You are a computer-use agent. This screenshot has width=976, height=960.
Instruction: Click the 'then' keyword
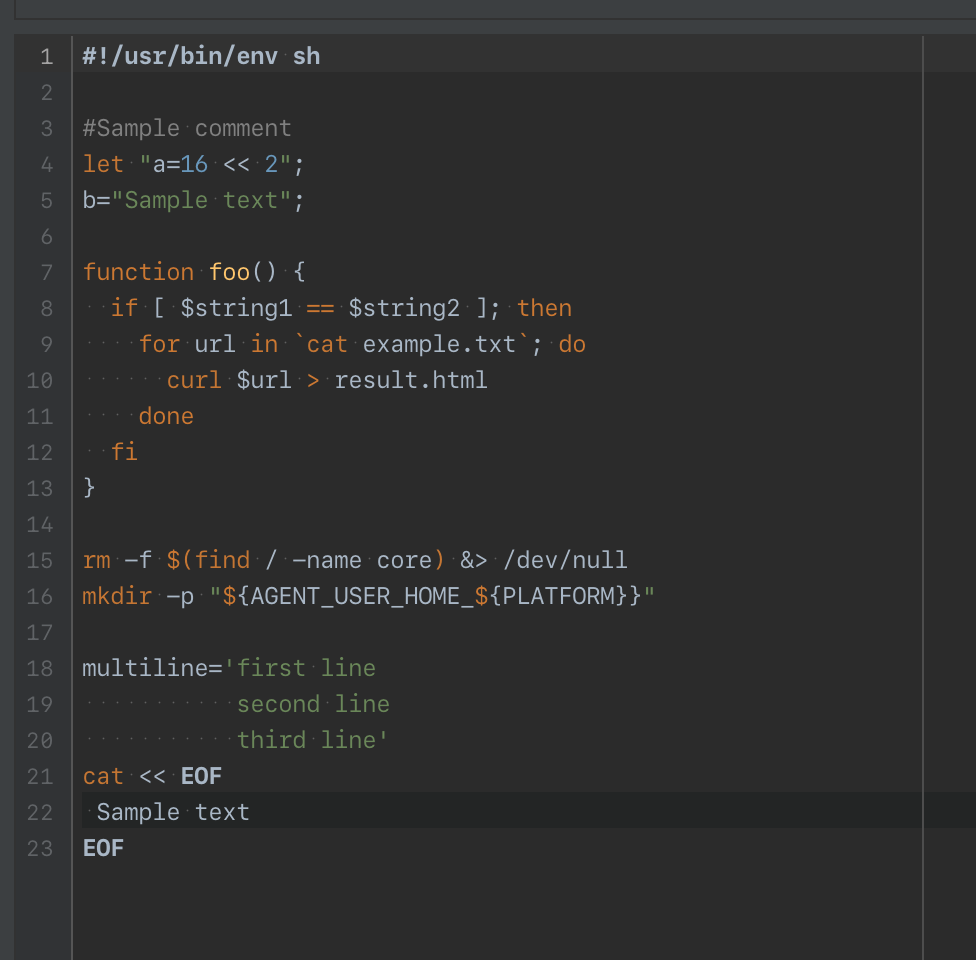coord(545,308)
